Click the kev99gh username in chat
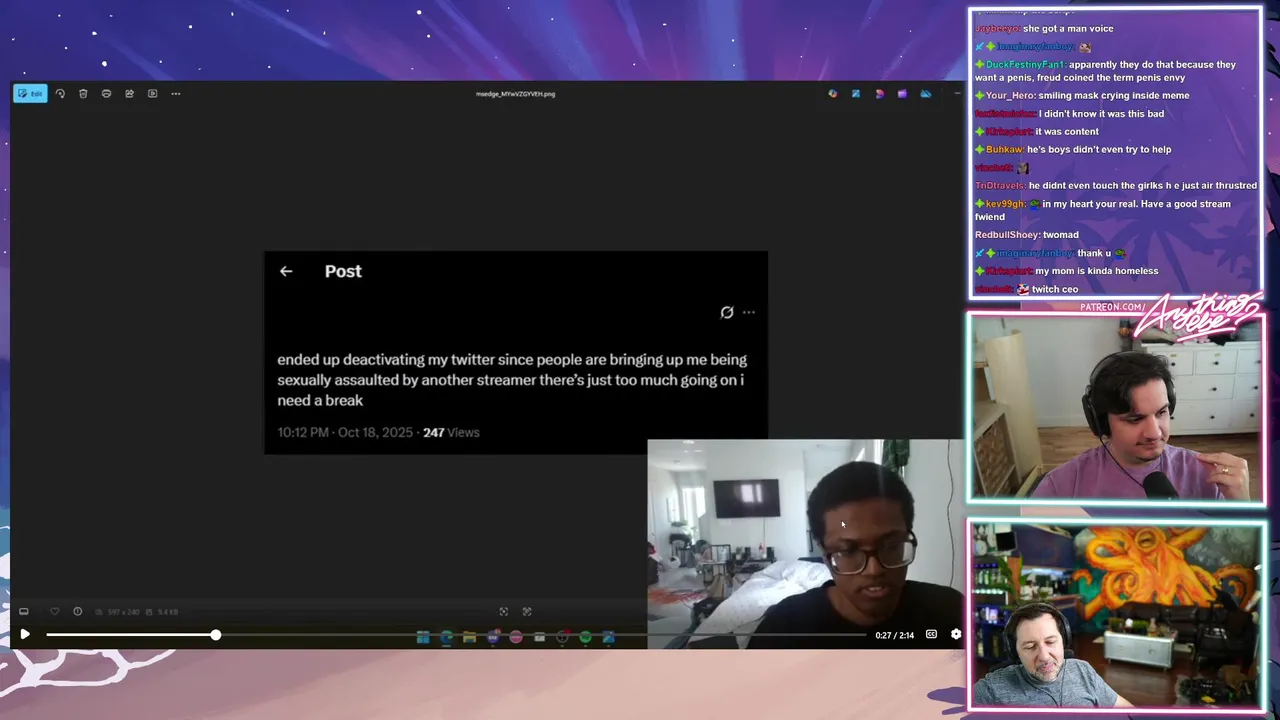This screenshot has width=1280, height=720. (1005, 204)
